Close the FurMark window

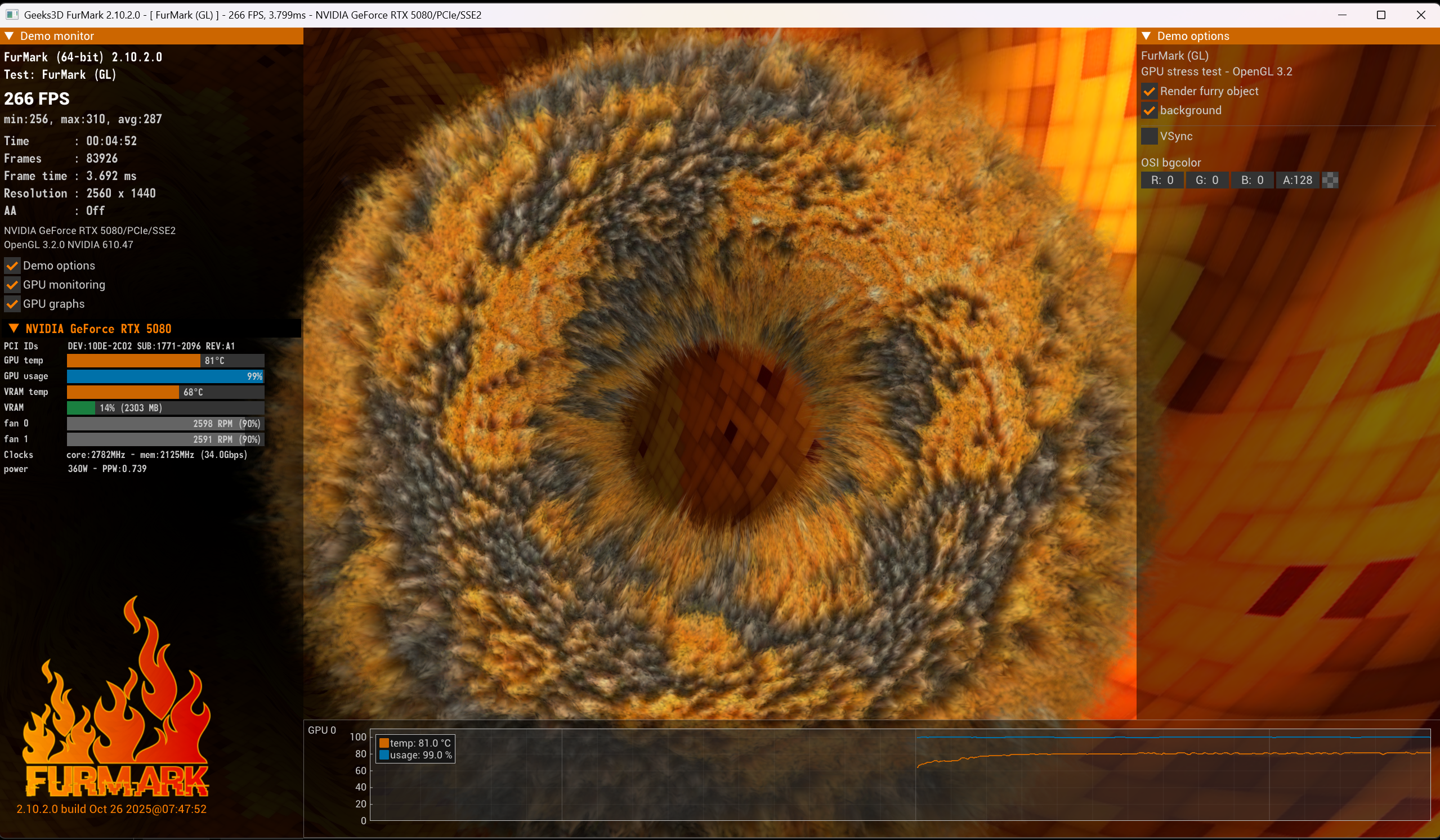point(1420,15)
